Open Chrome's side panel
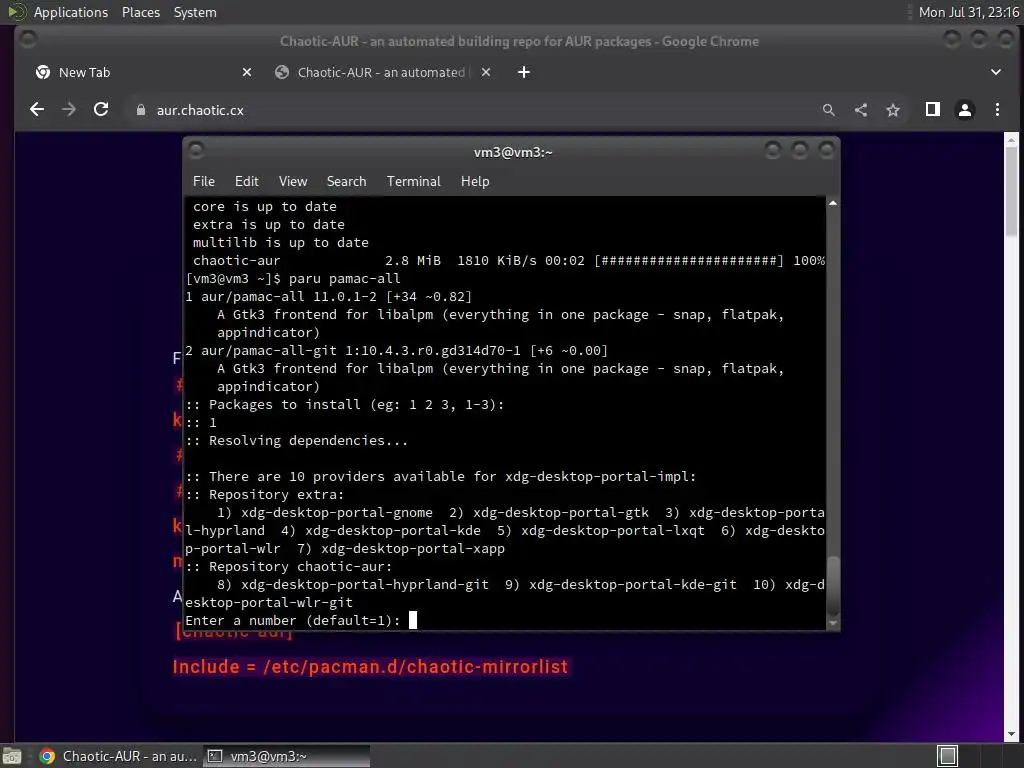Image resolution: width=1024 pixels, height=768 pixels. click(x=933, y=110)
